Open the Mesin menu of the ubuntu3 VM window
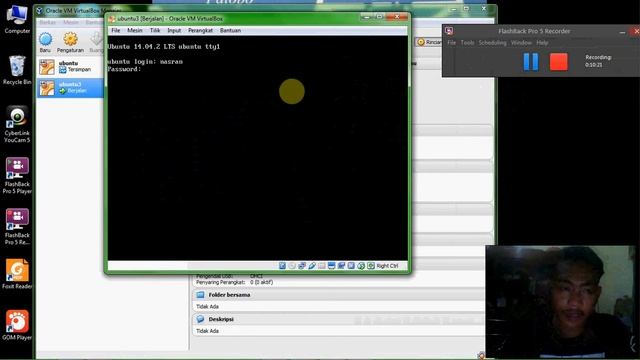 pyautogui.click(x=135, y=30)
